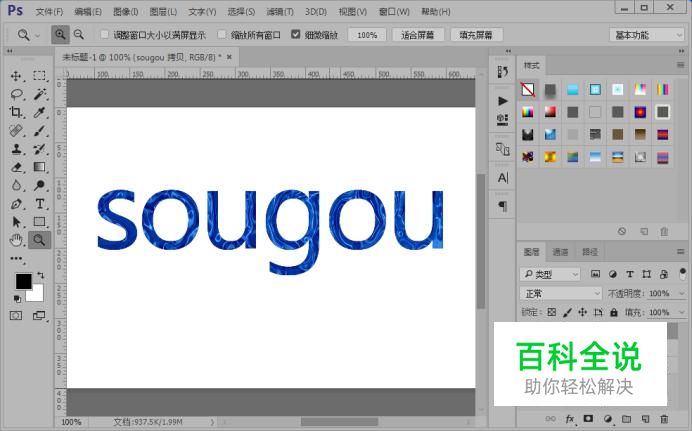Select the Zoom tool in the toolbox
Screen dimensions: 692x431
[39, 240]
